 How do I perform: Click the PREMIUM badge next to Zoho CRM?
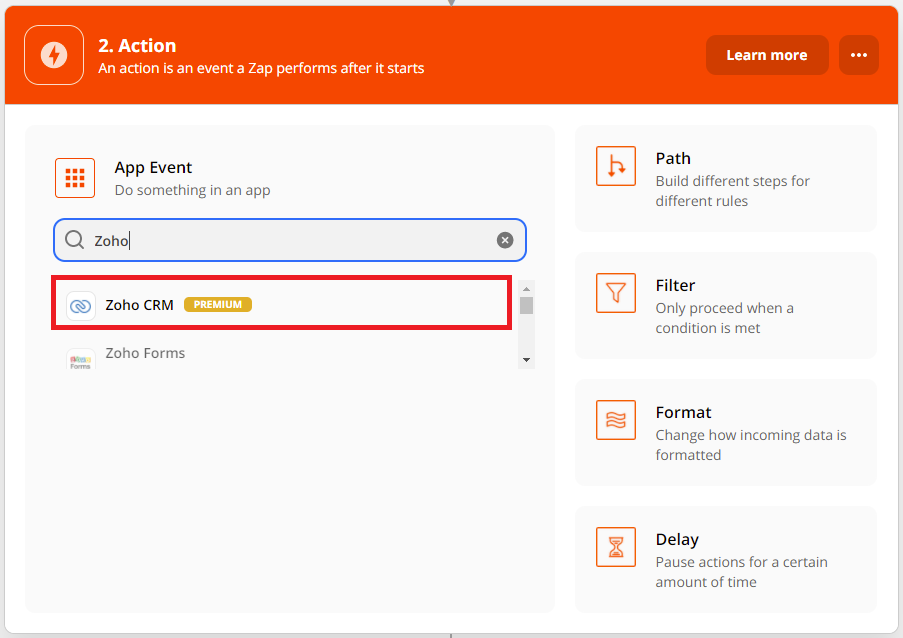[x=218, y=305]
